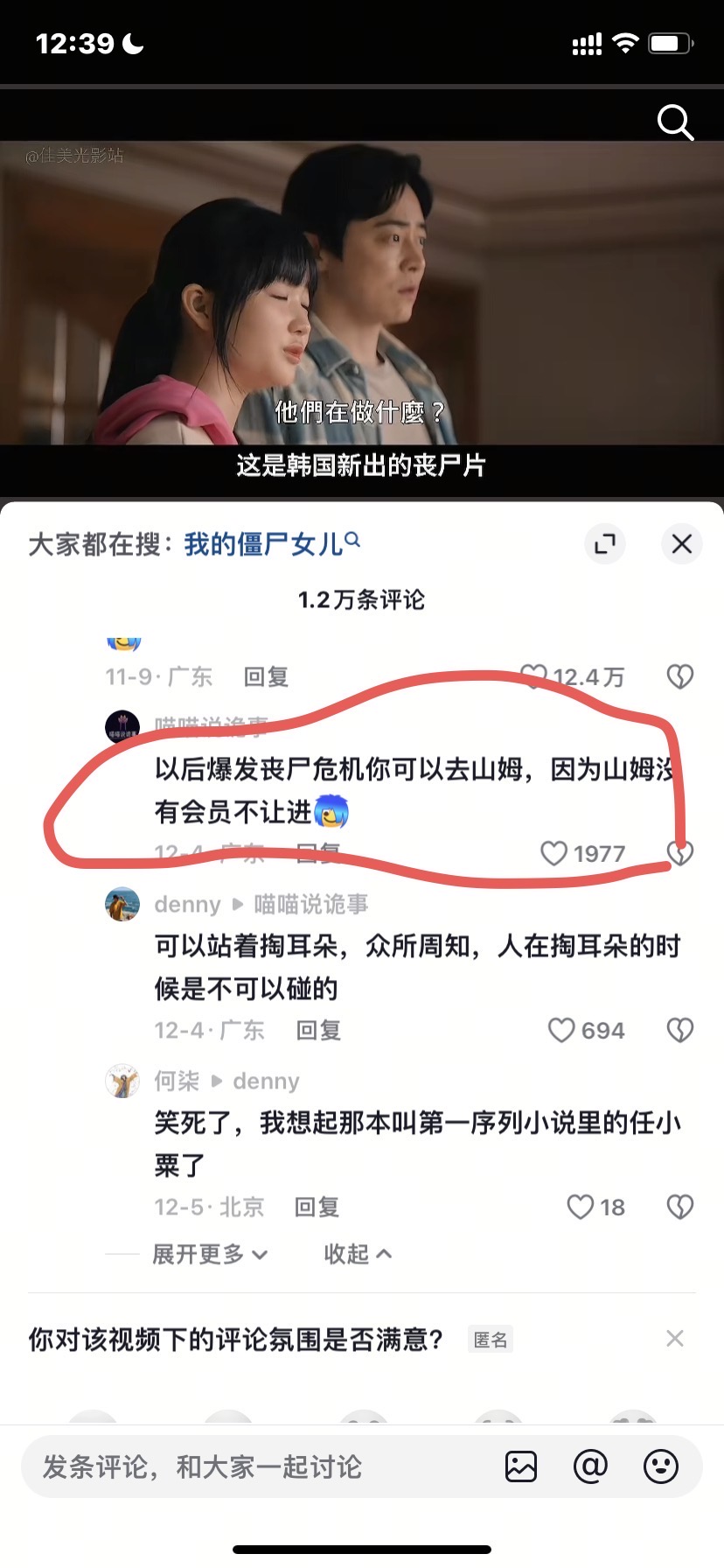
Task: Dismiss the comment atmosphere survey
Action: [675, 1338]
